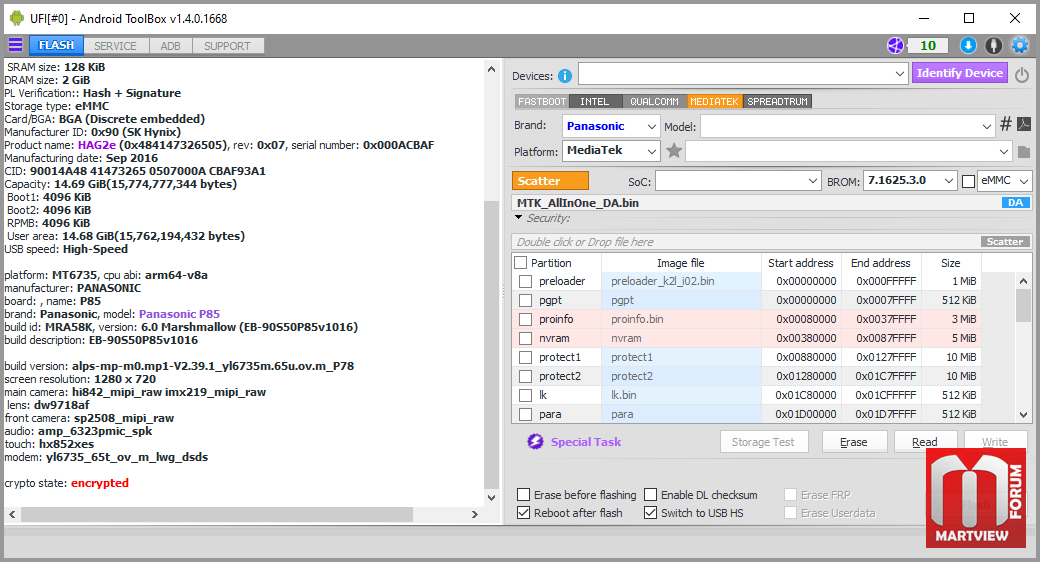Open the SoC dropdown
This screenshot has width=1040, height=562.
[x=739, y=180]
